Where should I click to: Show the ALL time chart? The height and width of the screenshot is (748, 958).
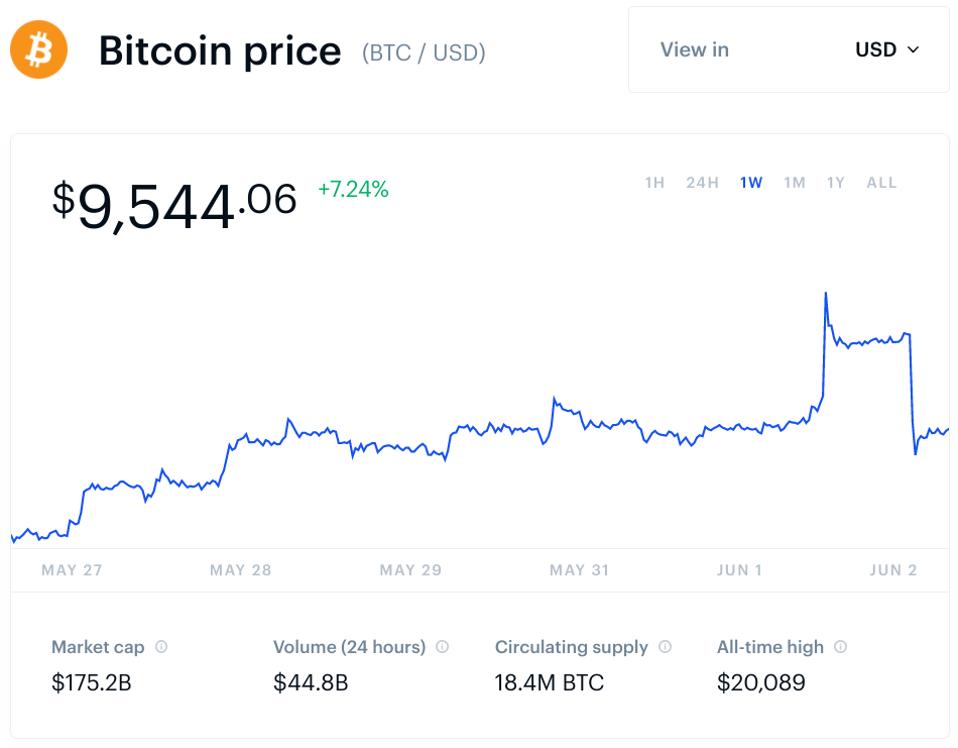tap(881, 183)
